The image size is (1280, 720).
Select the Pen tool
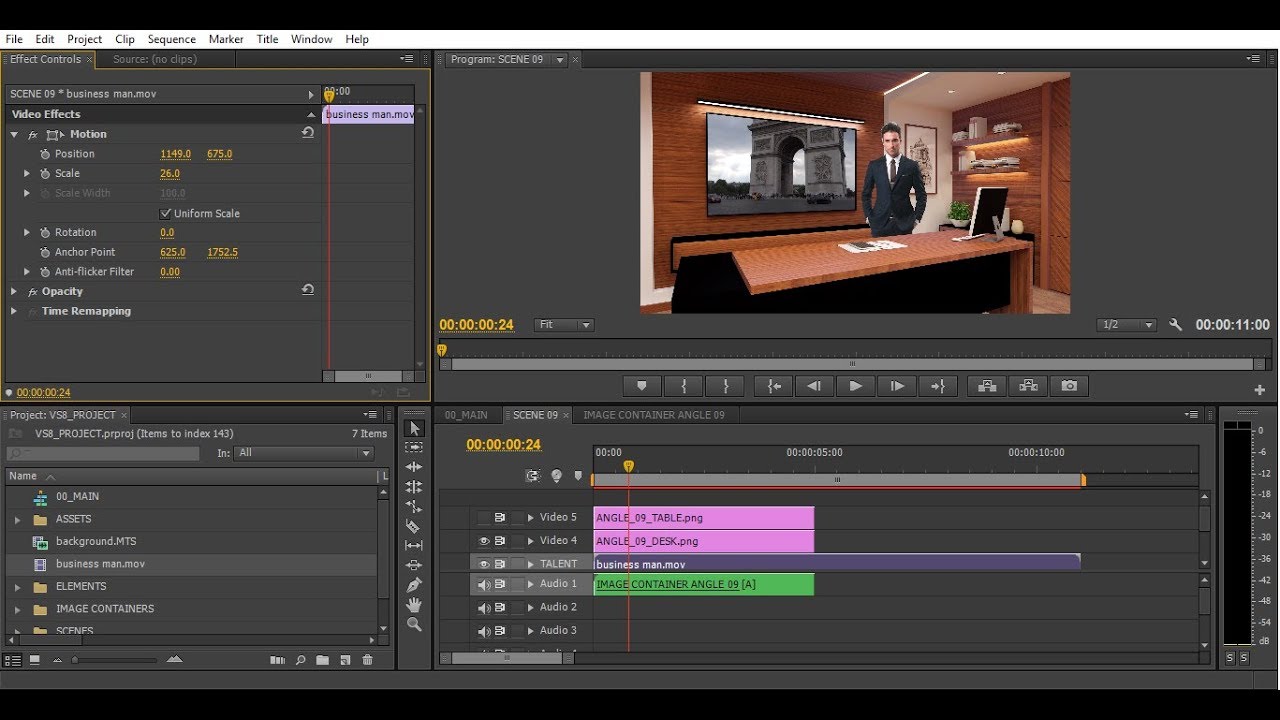click(x=414, y=585)
